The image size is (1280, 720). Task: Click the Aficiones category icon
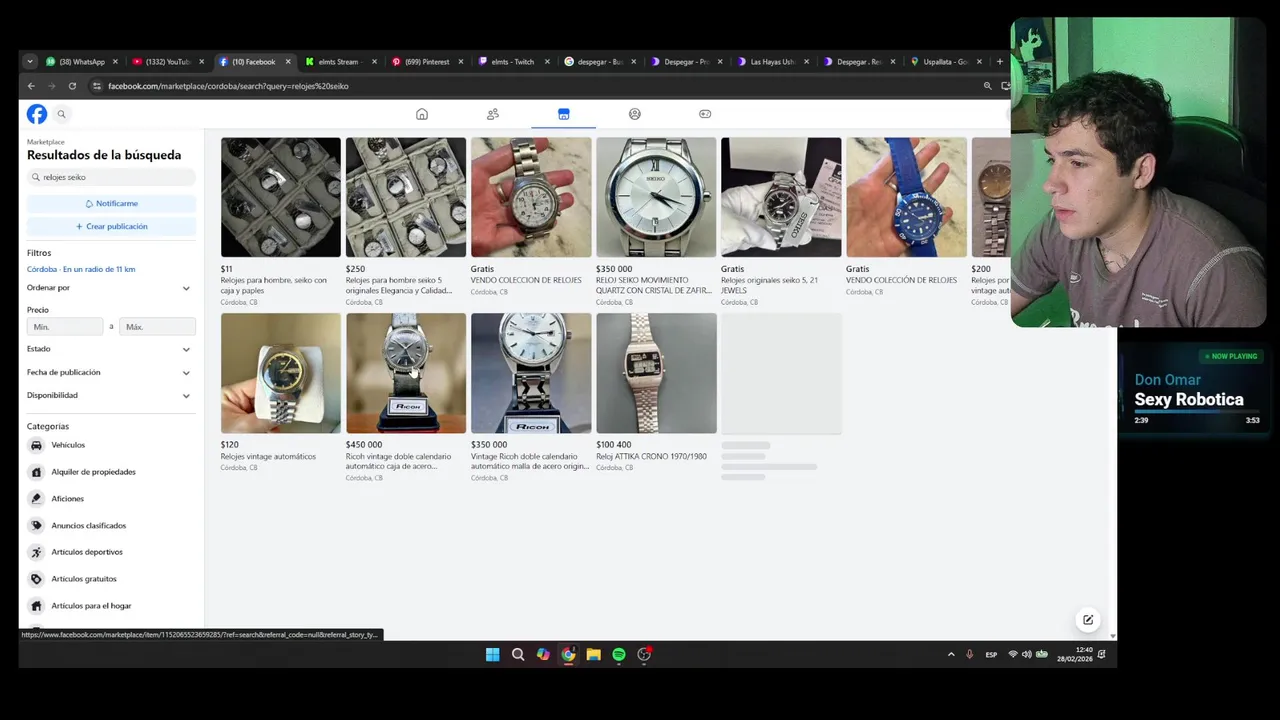point(37,499)
